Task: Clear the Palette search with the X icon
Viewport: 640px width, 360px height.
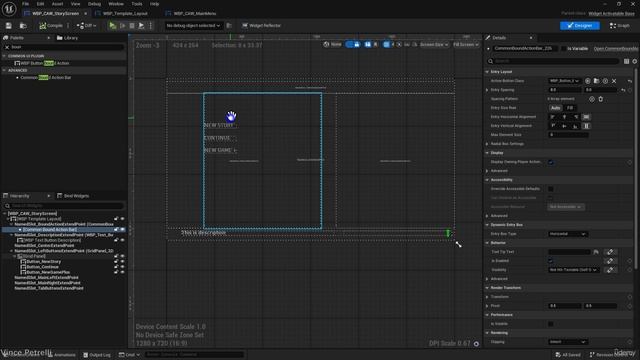Action: point(7,47)
